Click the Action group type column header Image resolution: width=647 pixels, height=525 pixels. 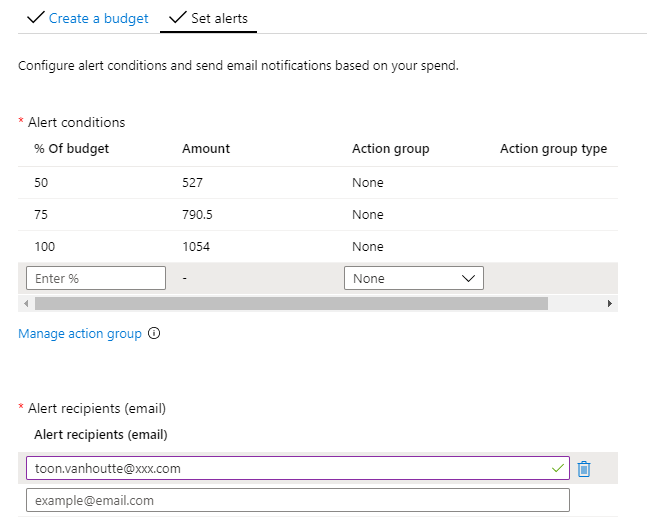(x=553, y=149)
